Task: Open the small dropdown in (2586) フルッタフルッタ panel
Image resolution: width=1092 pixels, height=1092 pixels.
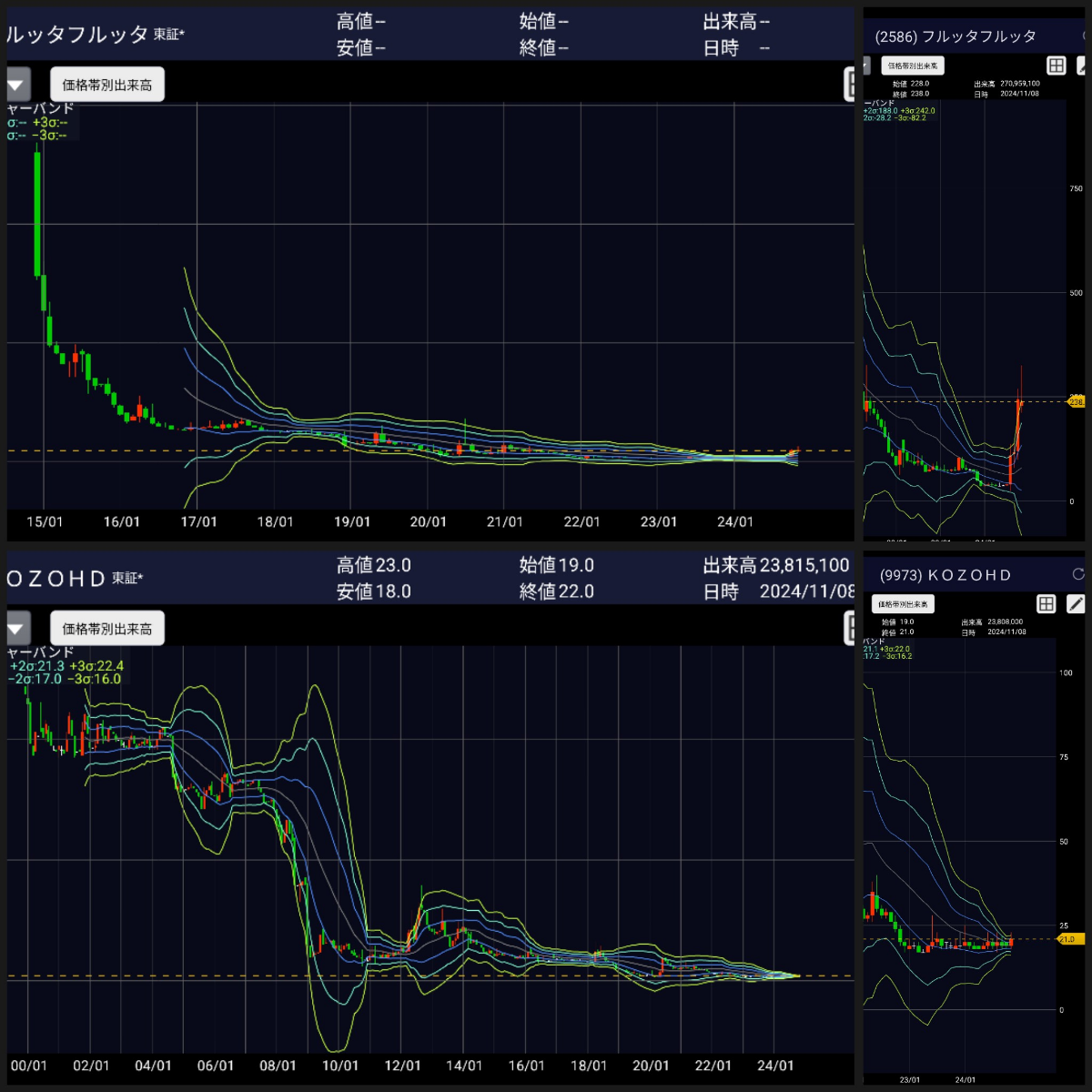Action: tap(866, 66)
